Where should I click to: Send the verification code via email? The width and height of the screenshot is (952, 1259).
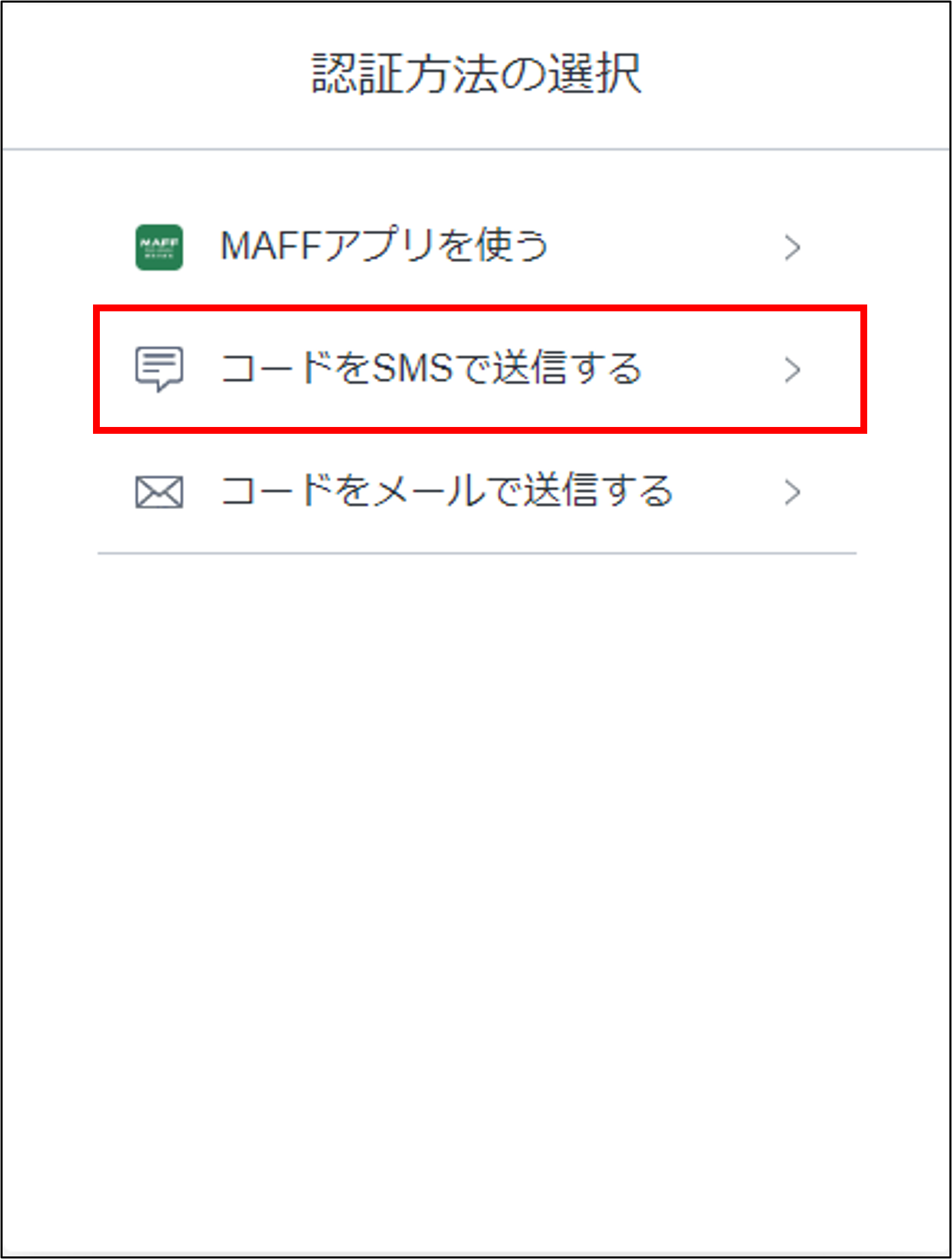tap(477, 492)
